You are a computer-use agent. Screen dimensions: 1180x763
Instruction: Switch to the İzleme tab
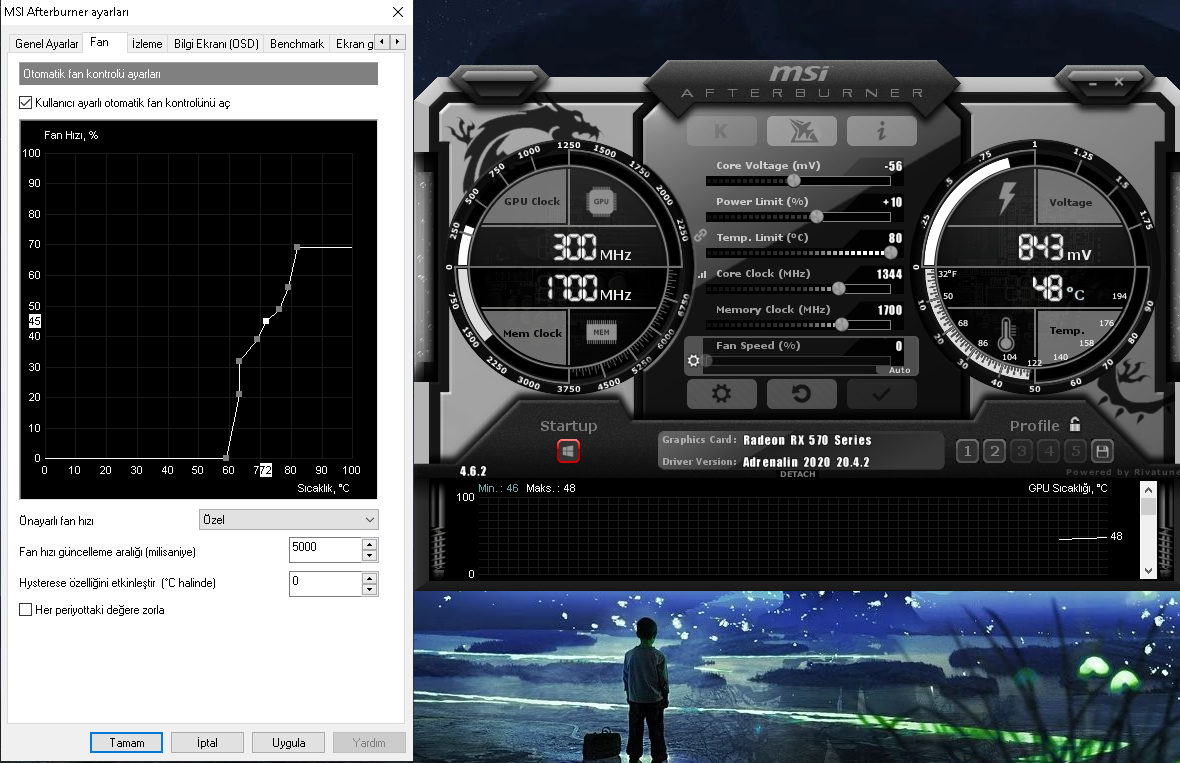pyautogui.click(x=147, y=44)
